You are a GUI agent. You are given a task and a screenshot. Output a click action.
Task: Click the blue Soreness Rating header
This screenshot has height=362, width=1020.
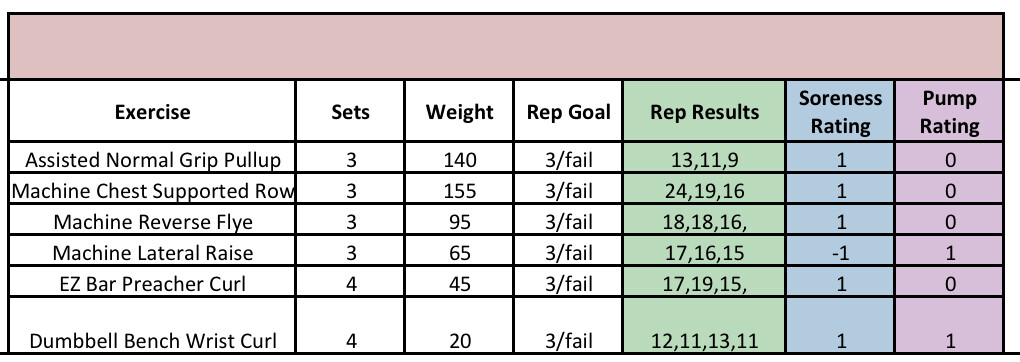tap(840, 111)
